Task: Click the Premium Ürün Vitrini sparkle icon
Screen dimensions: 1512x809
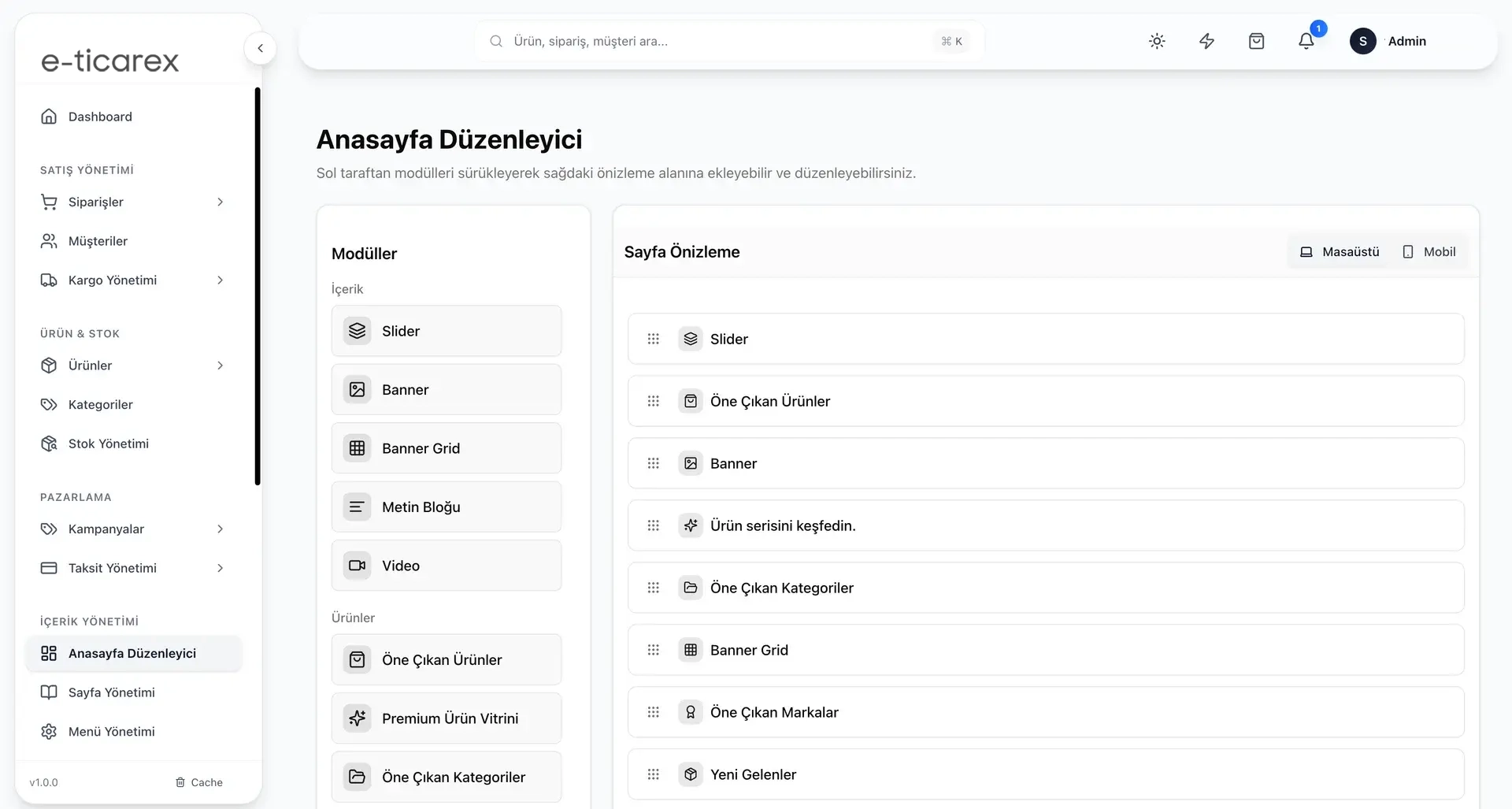Action: [357, 718]
